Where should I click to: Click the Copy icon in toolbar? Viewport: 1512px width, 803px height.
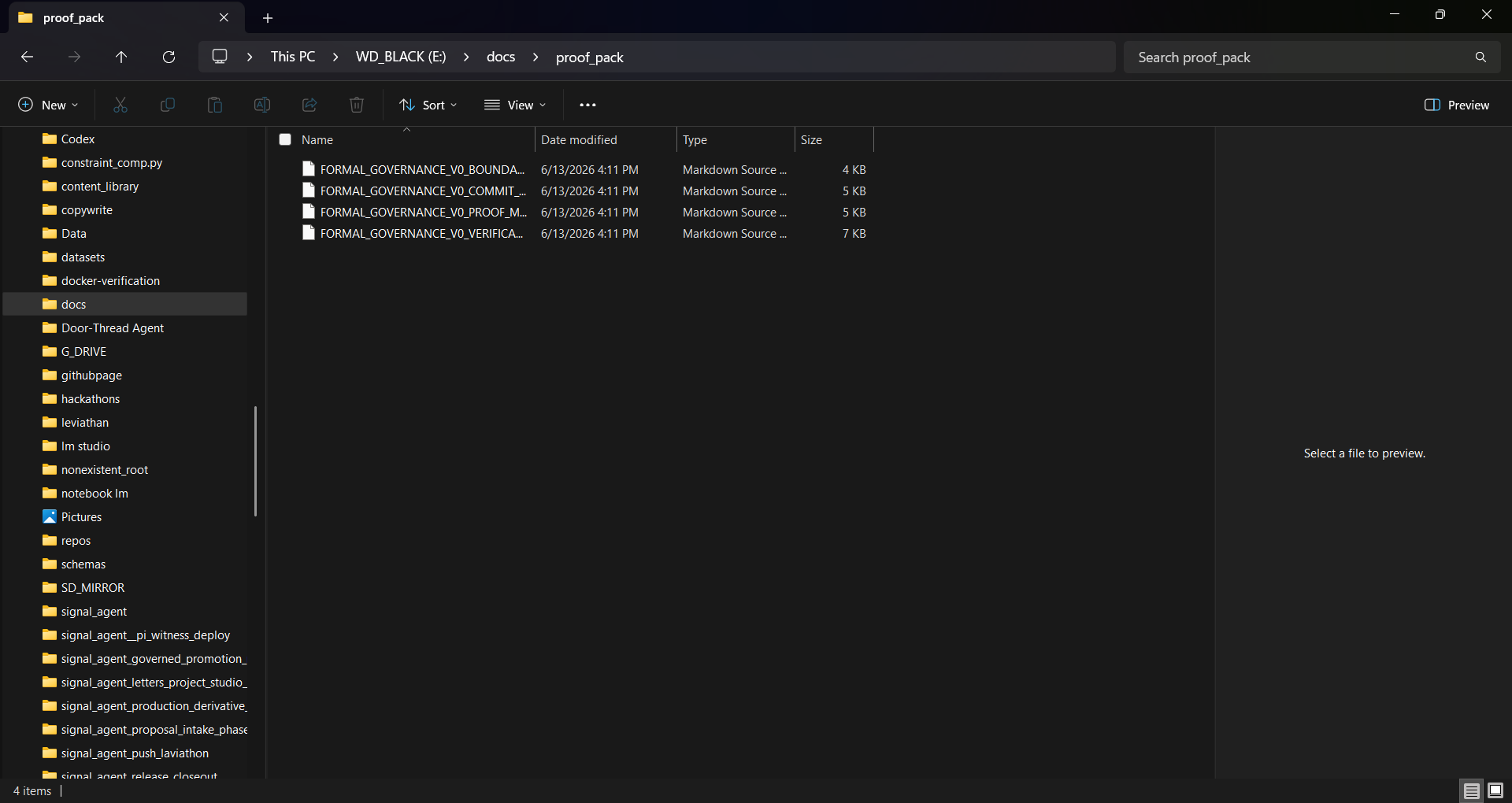[168, 105]
